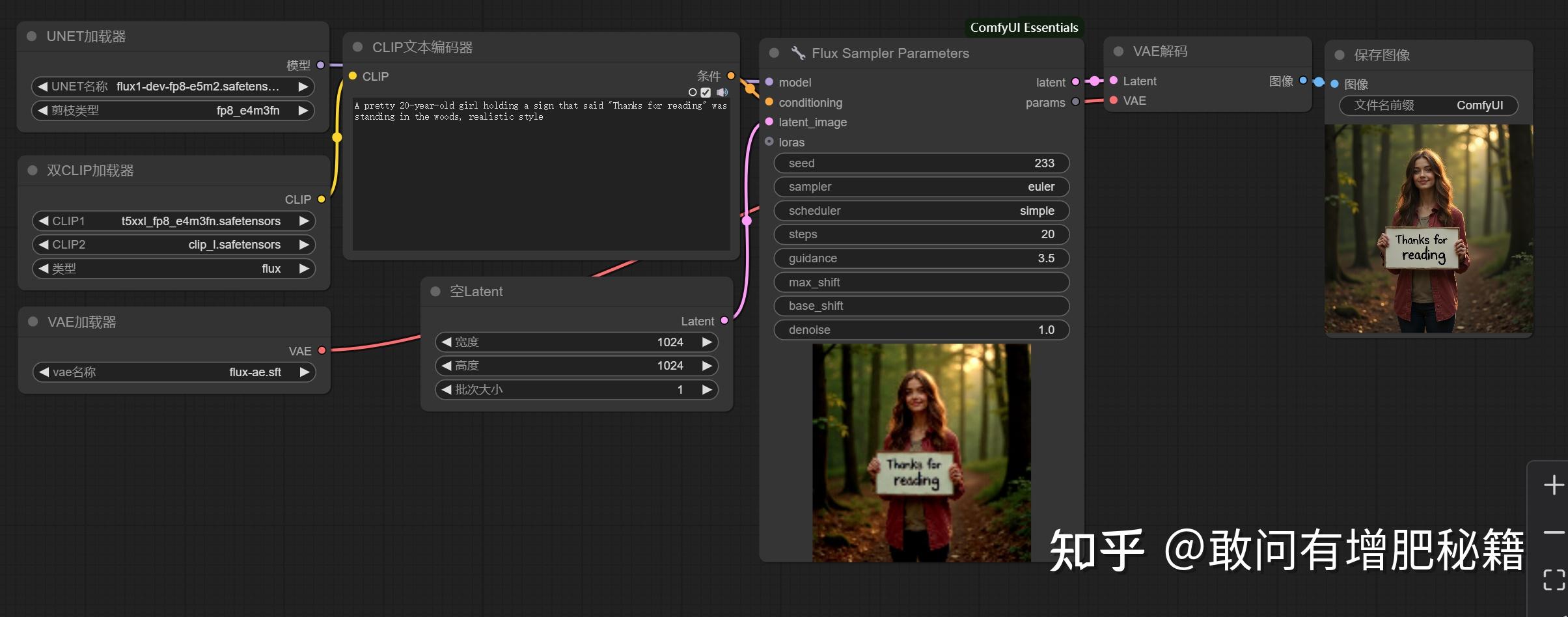Toggle the checkbox in CLIP text encoder
1568x617 pixels.
pyautogui.click(x=706, y=92)
